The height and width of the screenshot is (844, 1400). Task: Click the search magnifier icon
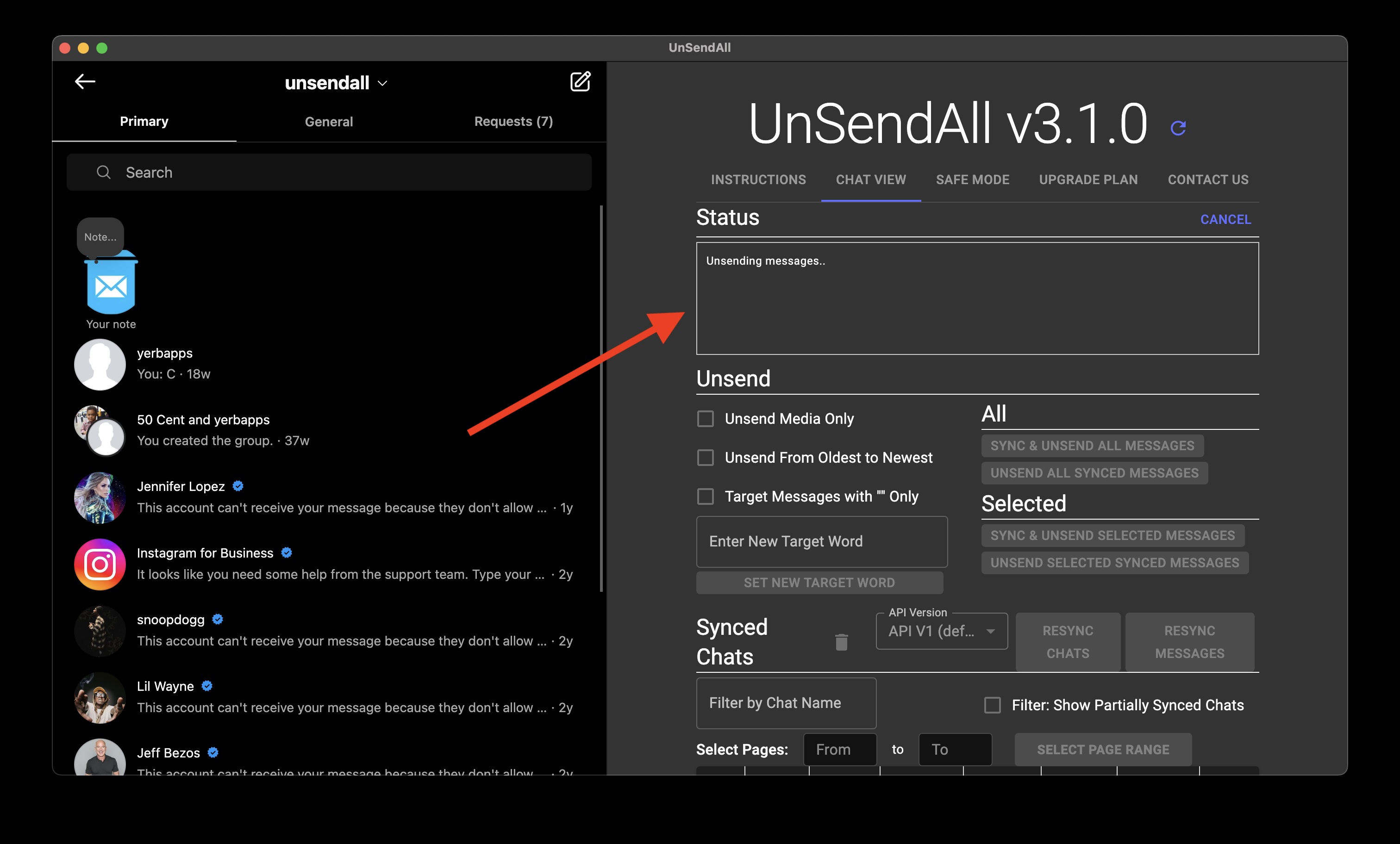(103, 172)
